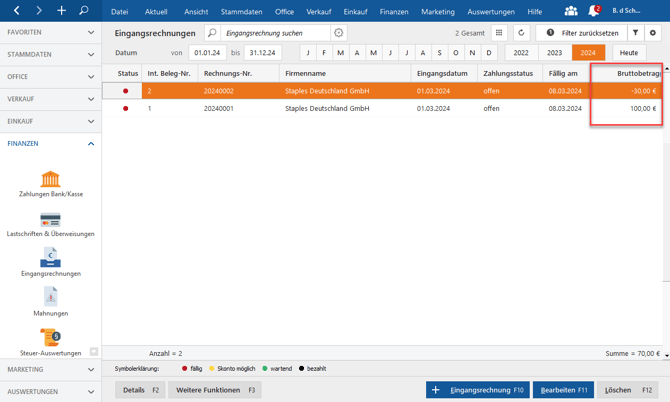The width and height of the screenshot is (670, 402).
Task: Open Steuer-Auswertungen icon
Action: pos(50,340)
